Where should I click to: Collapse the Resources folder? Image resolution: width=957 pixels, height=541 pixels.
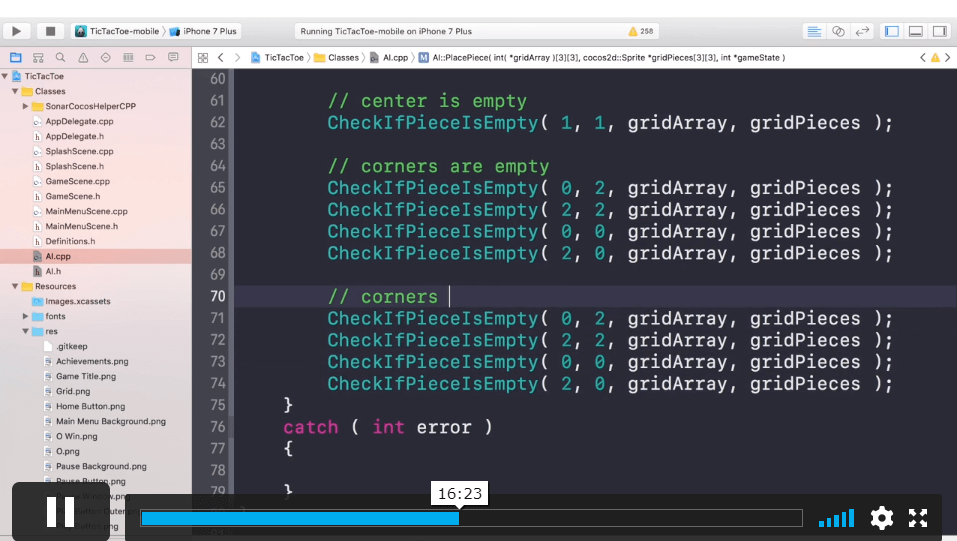point(15,286)
